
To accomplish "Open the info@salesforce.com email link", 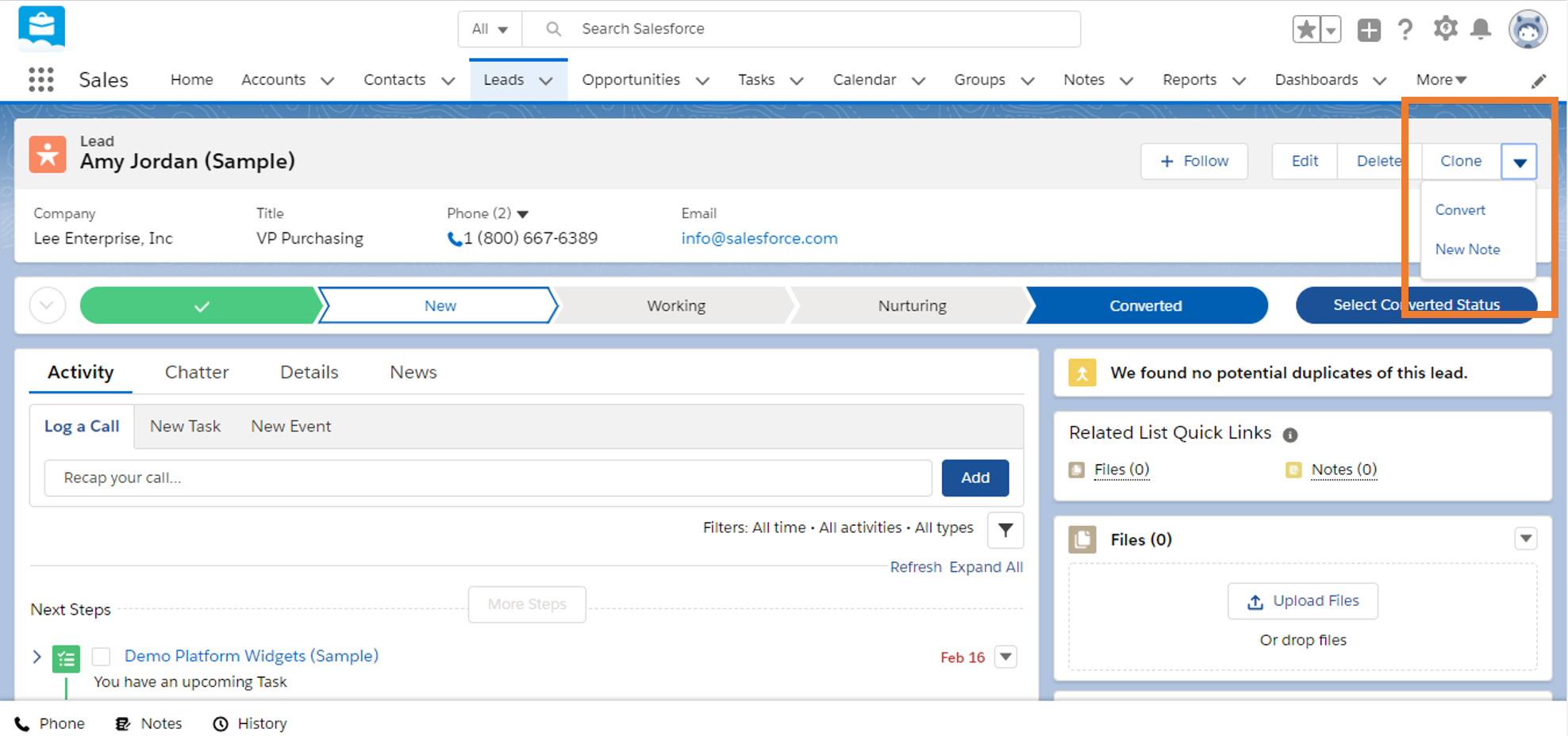I will (759, 239).
